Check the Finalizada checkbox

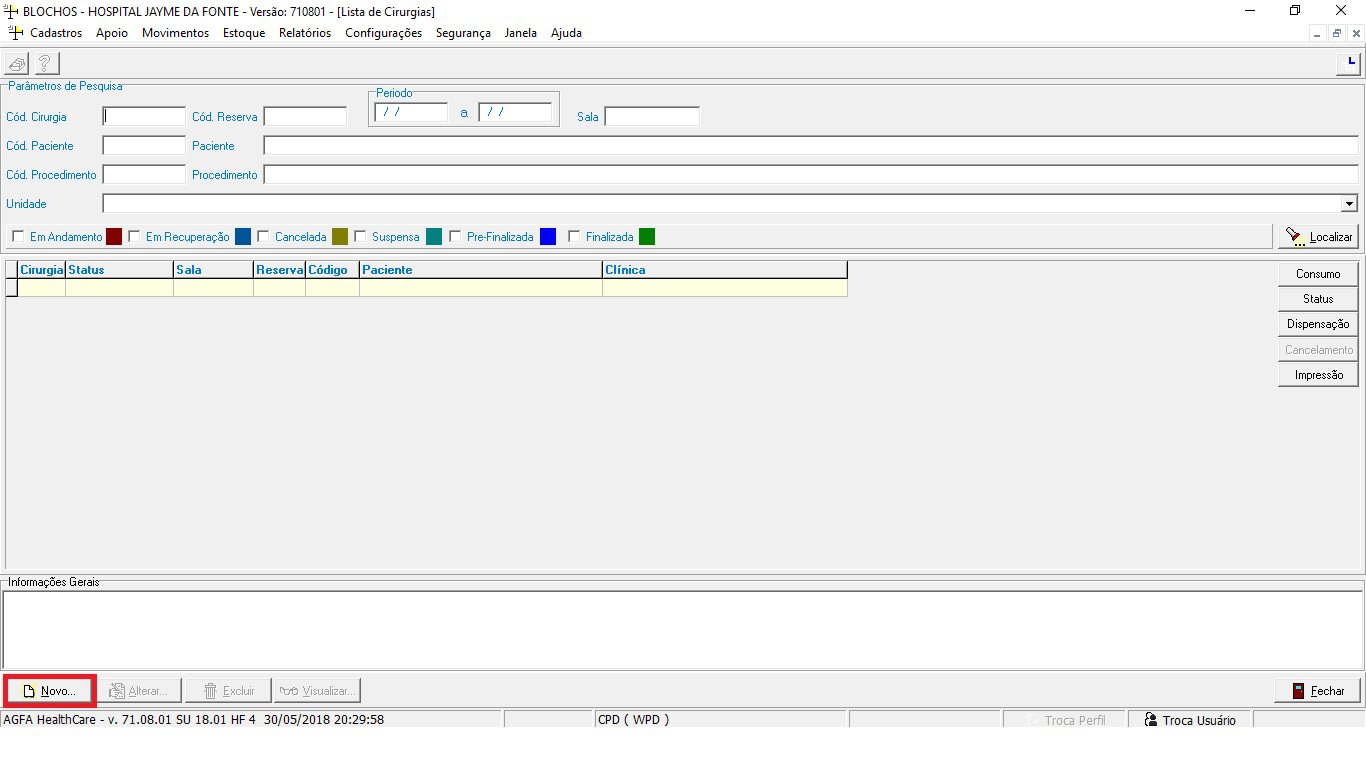click(x=574, y=237)
